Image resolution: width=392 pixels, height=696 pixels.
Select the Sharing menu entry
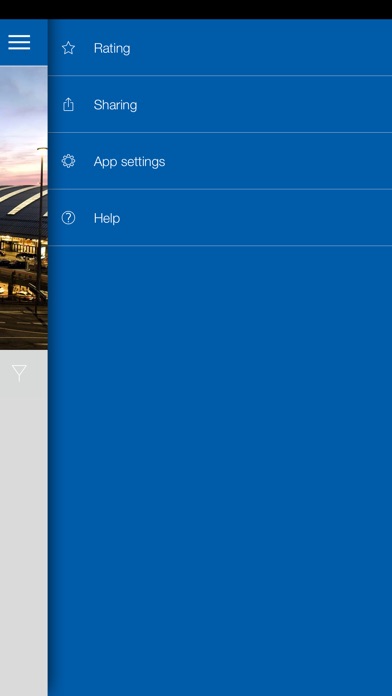(x=220, y=104)
